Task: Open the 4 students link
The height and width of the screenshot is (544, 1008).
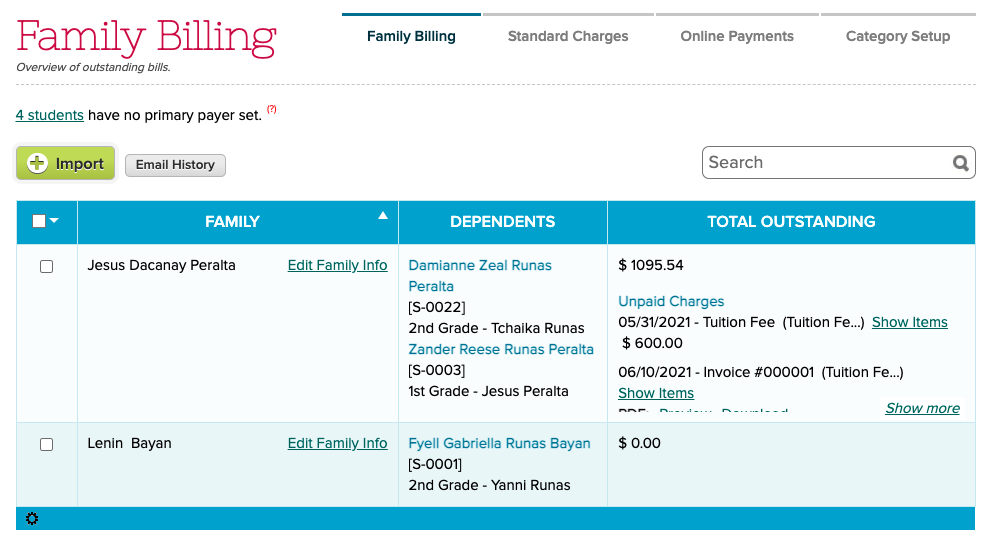Action: (x=50, y=115)
